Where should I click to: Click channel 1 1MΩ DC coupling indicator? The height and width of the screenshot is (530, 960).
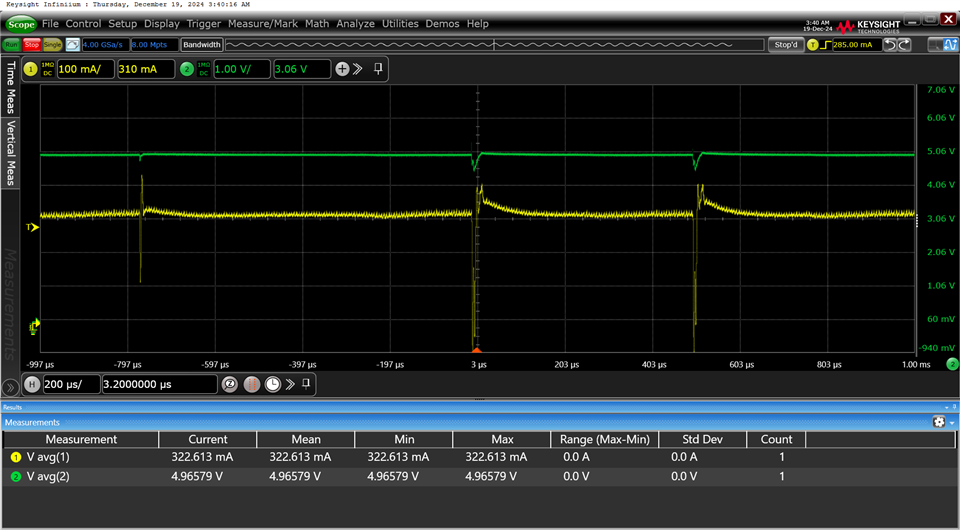point(47,69)
